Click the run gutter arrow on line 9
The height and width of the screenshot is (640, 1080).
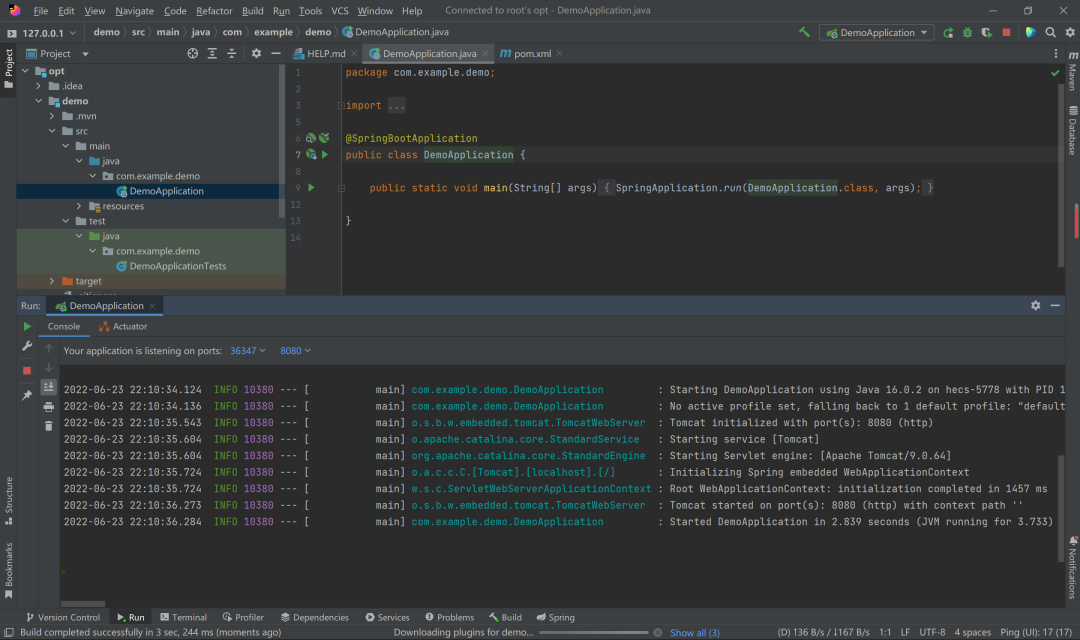pos(311,187)
